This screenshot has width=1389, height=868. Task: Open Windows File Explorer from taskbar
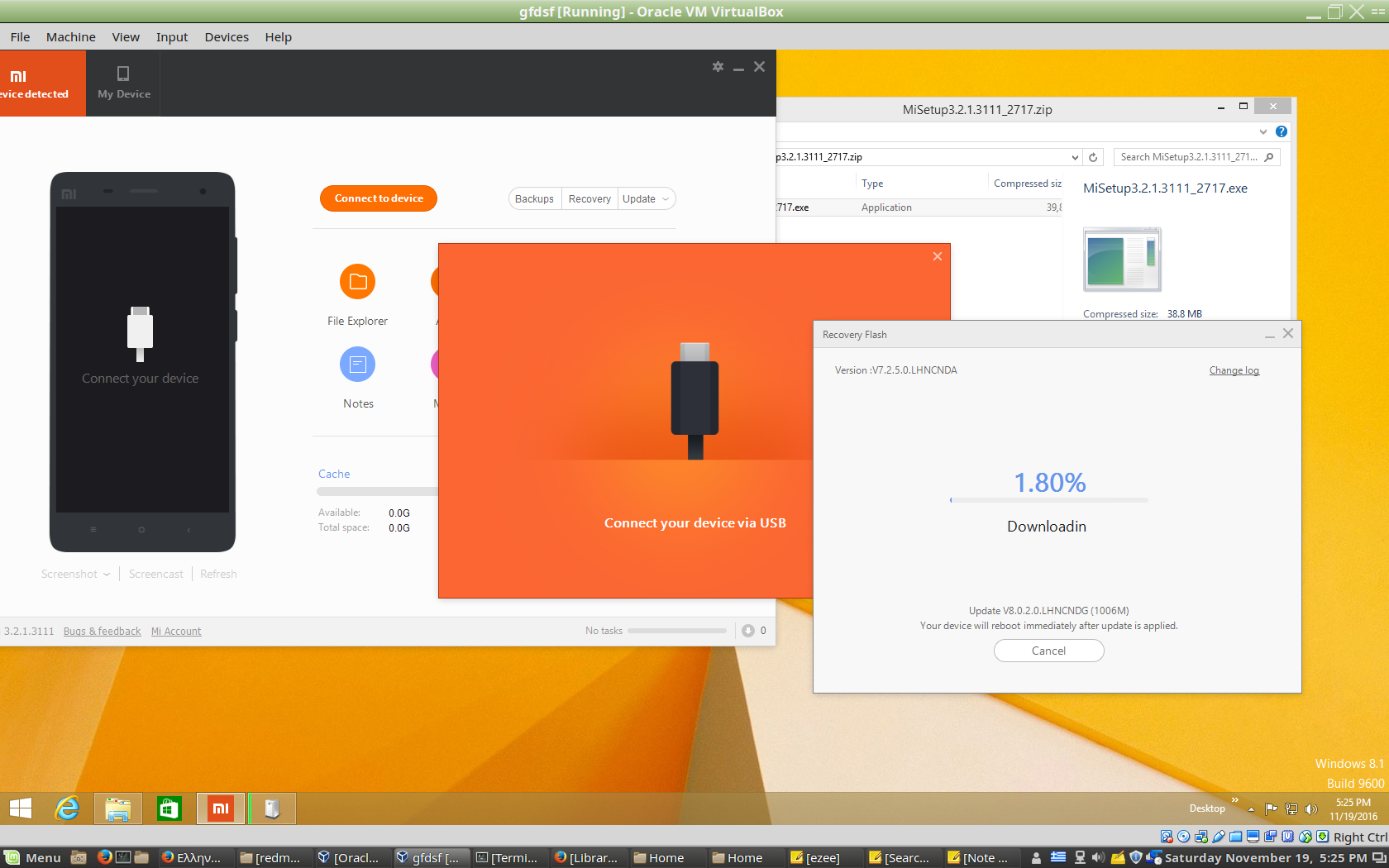118,808
